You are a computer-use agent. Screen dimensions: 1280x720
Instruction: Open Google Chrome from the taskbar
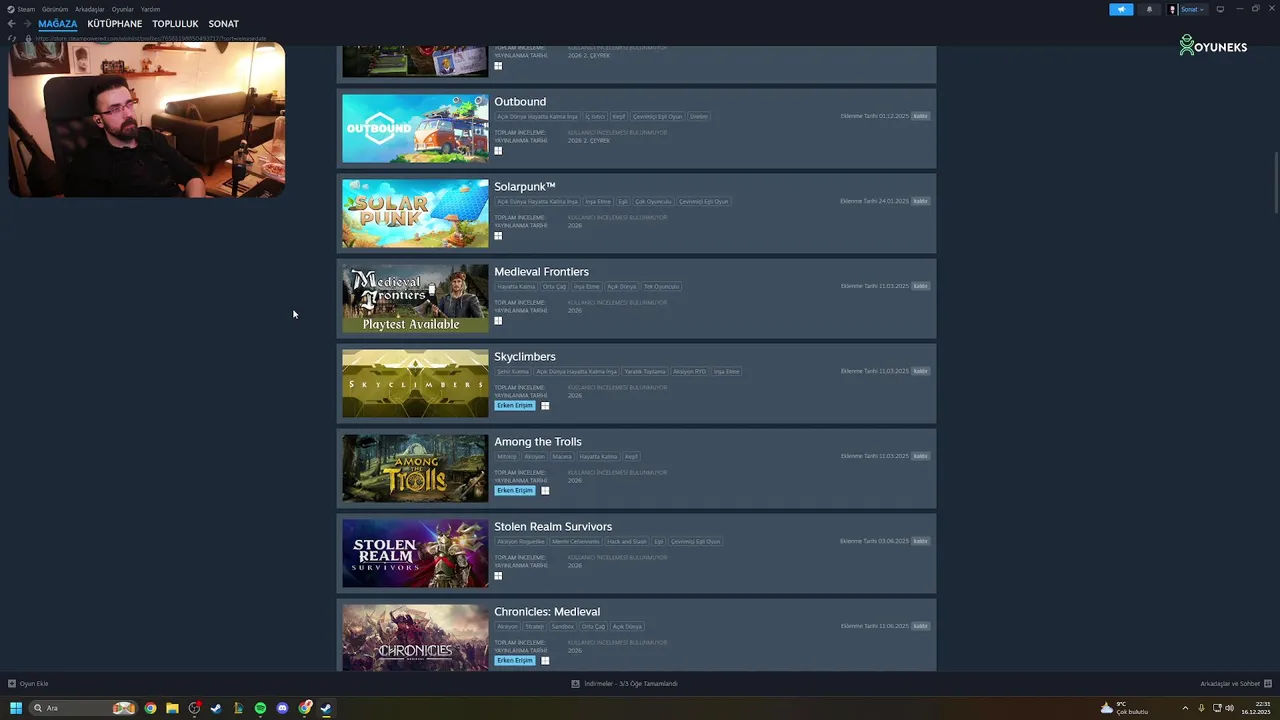(x=150, y=708)
